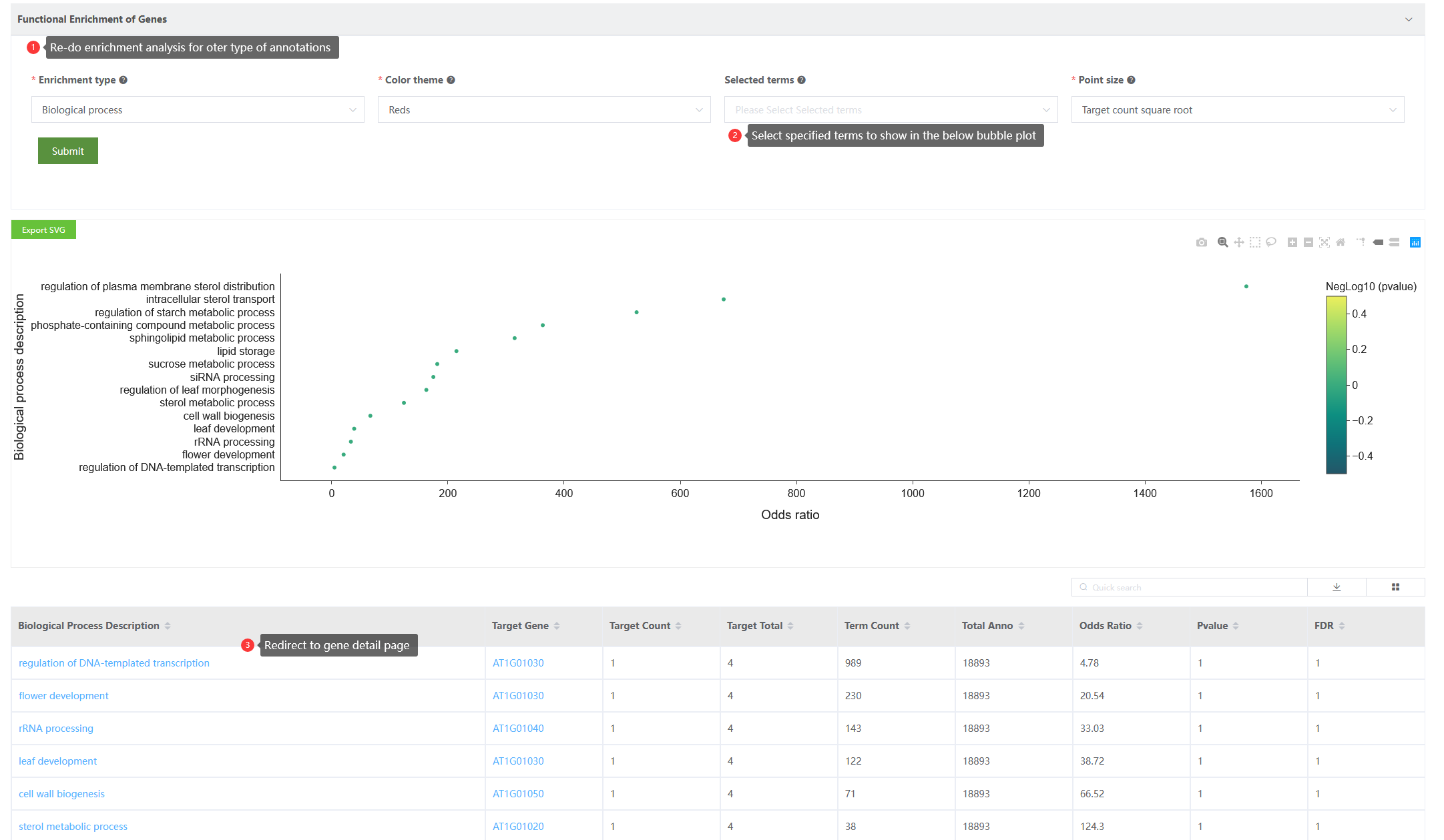Viewport: 1444px width, 840px height.
Task: Choose the Box Select tool
Action: (x=1255, y=243)
